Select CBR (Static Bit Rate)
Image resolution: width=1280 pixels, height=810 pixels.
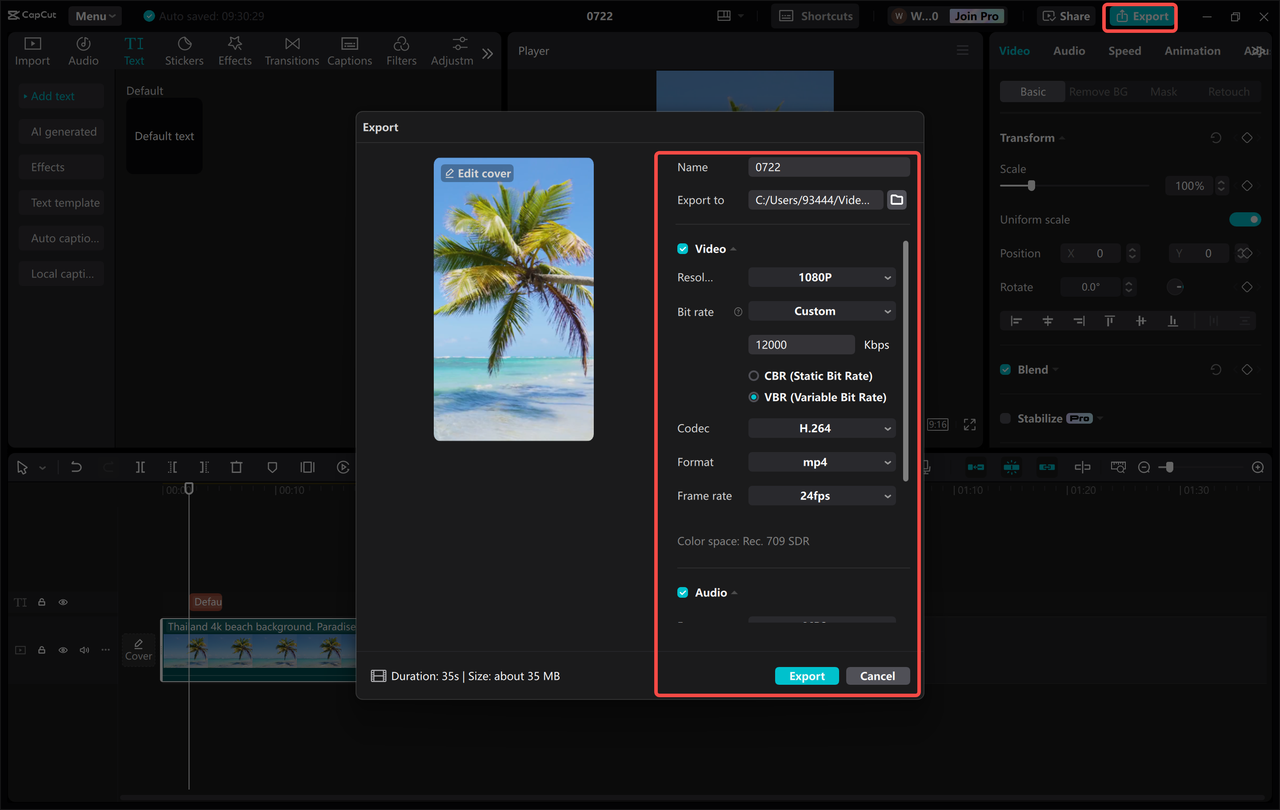pyautogui.click(x=753, y=375)
